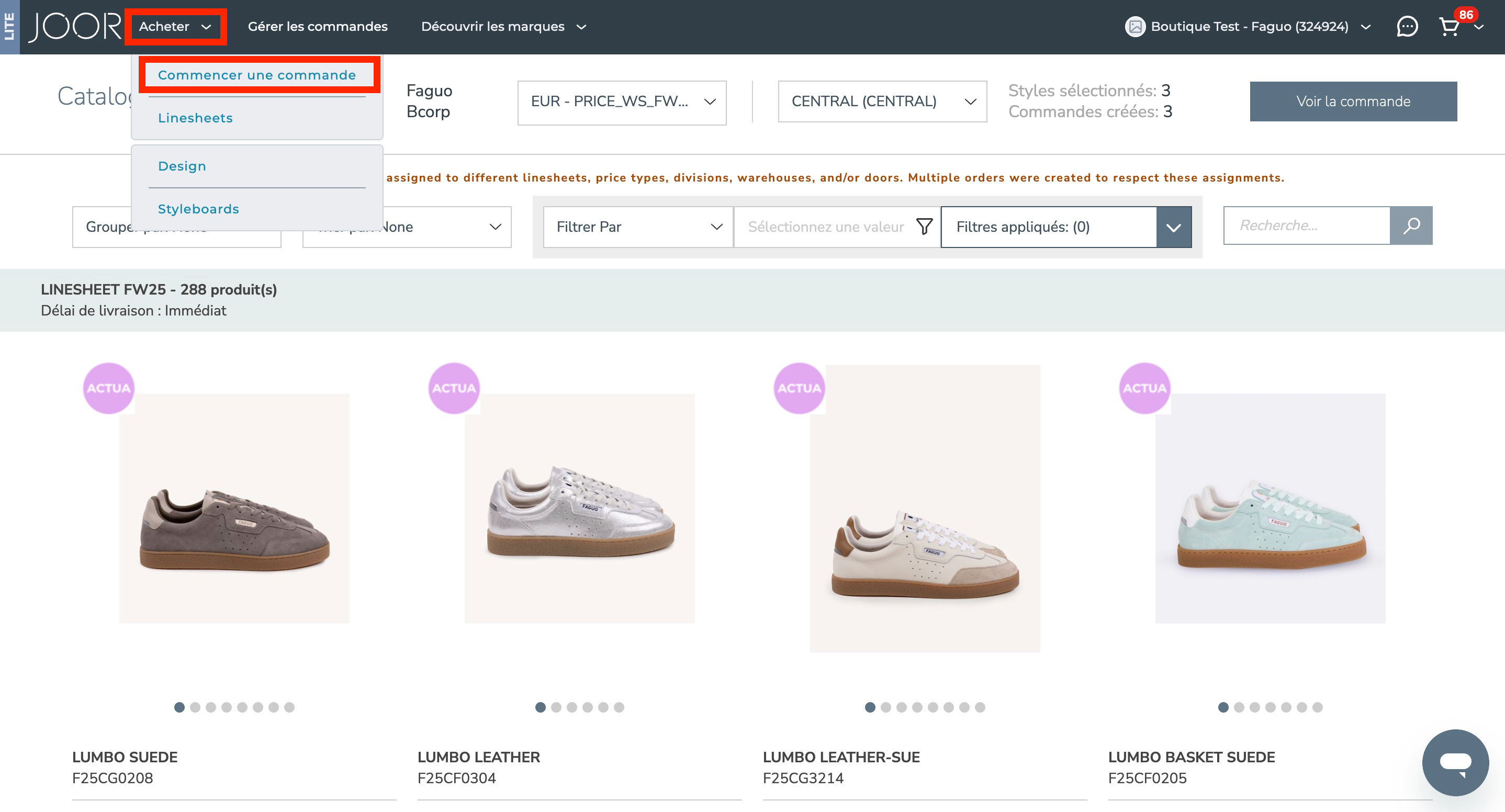Open Styleboards from the menu

tap(198, 209)
